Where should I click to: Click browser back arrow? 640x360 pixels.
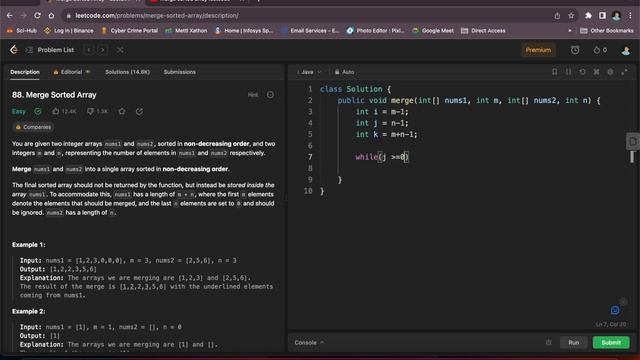pos(10,16)
